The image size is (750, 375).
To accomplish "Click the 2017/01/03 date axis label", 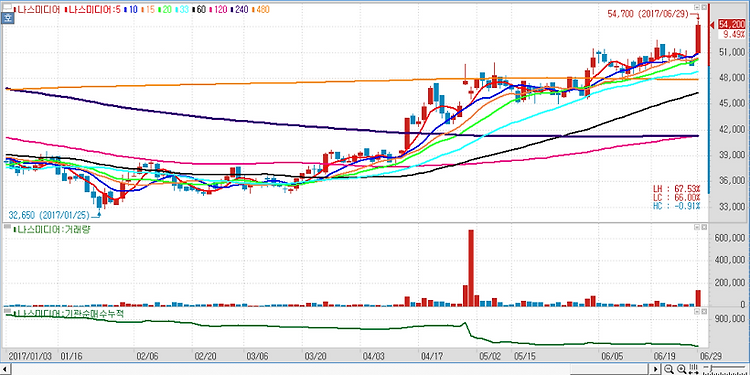I will [30, 356].
